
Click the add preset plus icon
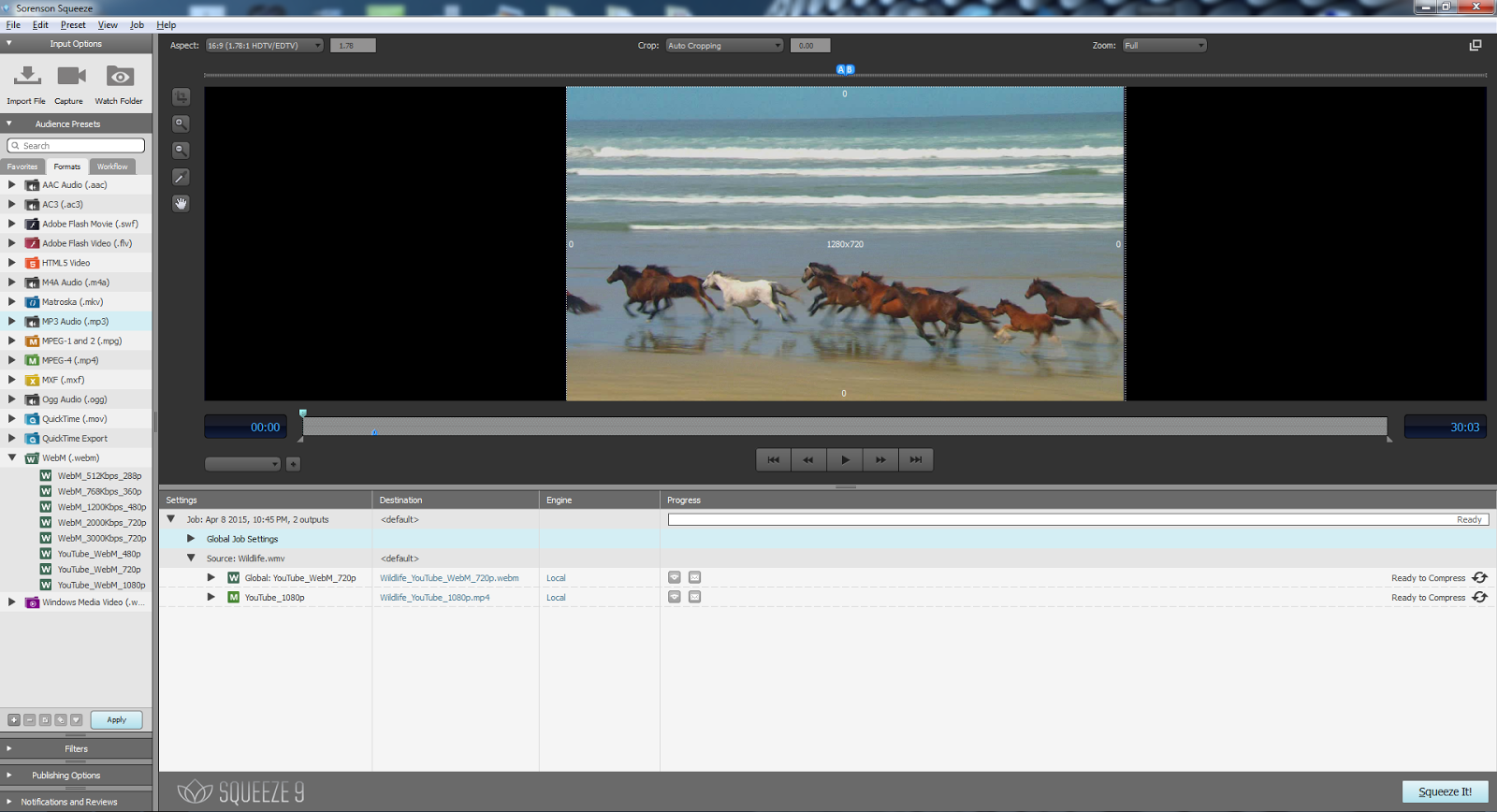(14, 720)
